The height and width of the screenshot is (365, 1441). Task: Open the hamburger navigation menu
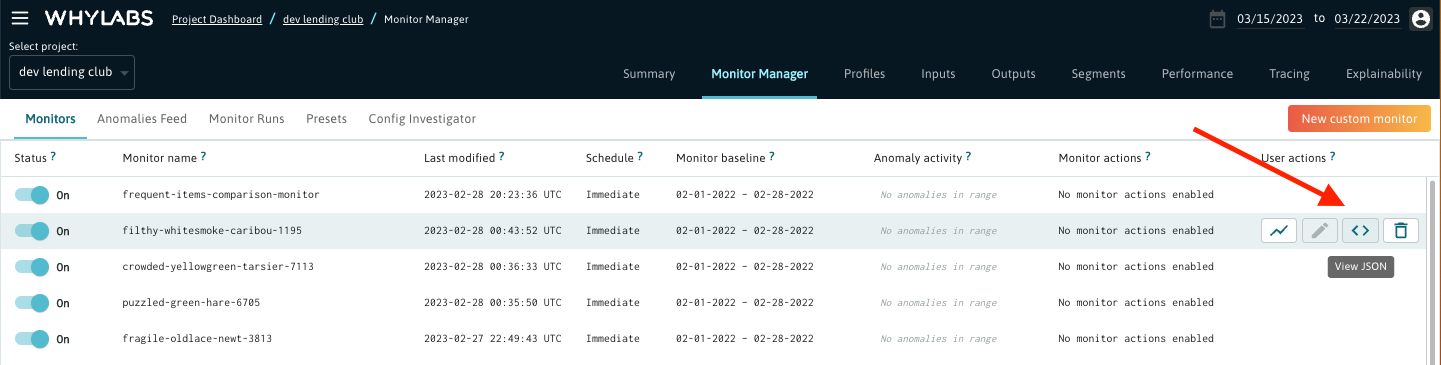pos(20,19)
